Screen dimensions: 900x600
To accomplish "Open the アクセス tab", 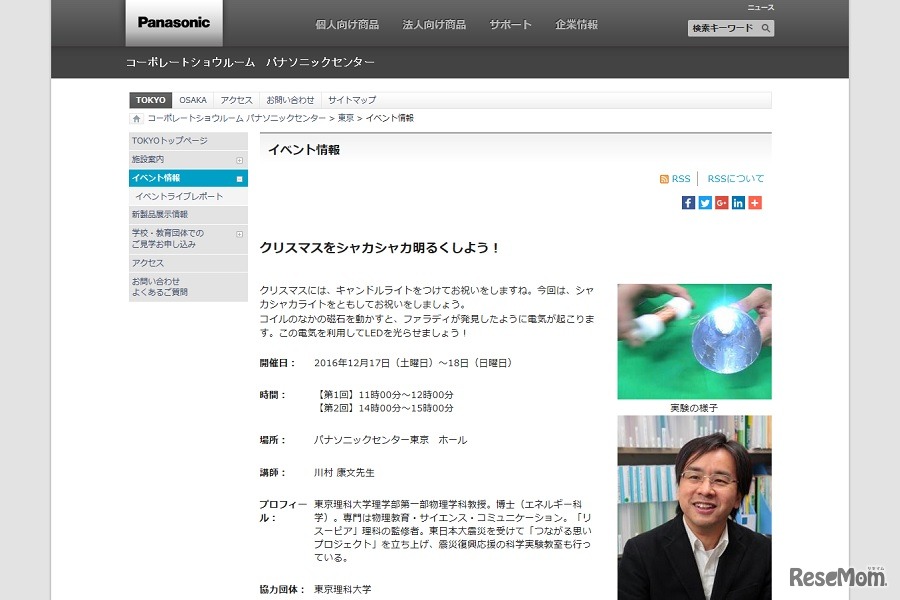I will 236,100.
